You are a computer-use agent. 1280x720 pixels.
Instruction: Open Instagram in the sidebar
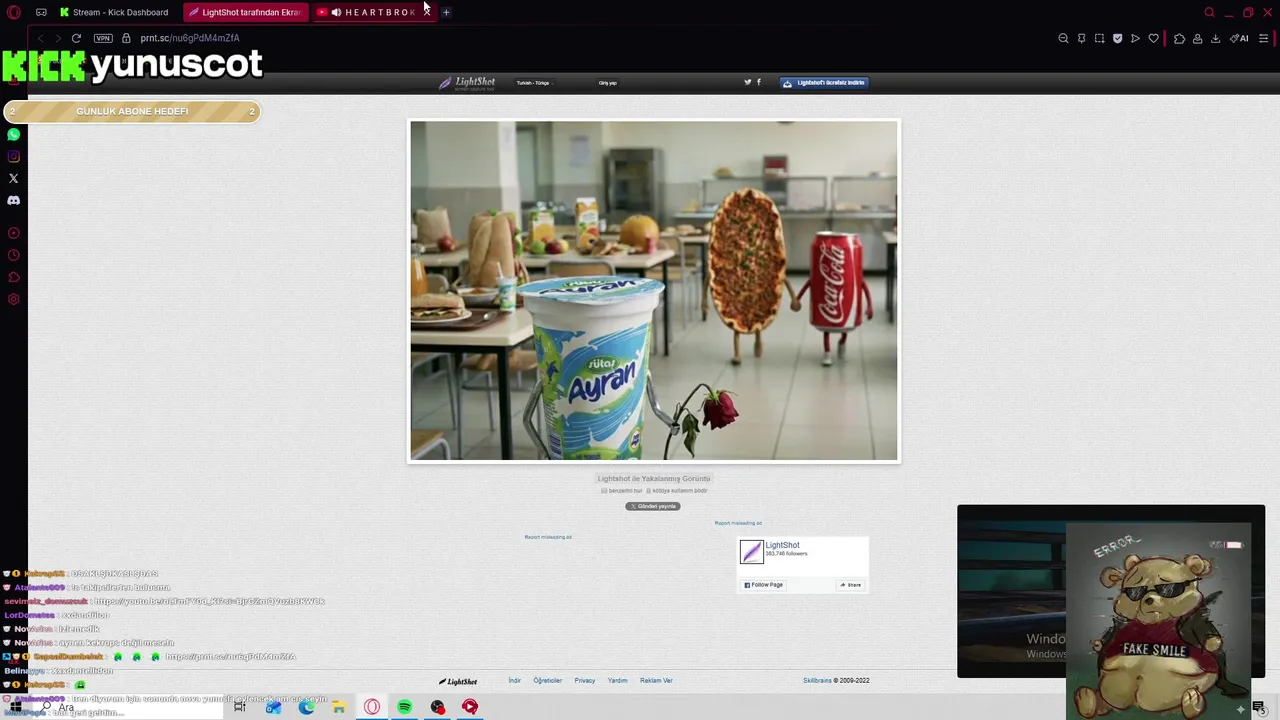[x=13, y=156]
